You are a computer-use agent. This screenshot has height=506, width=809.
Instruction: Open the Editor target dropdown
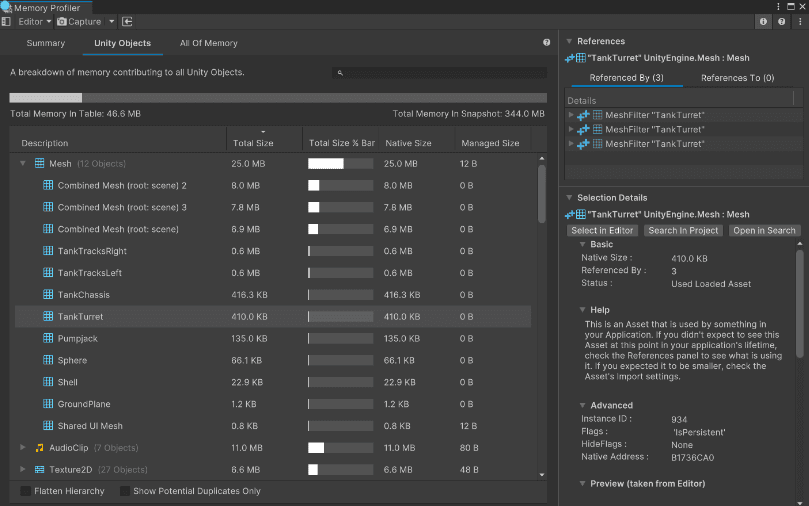tap(34, 22)
